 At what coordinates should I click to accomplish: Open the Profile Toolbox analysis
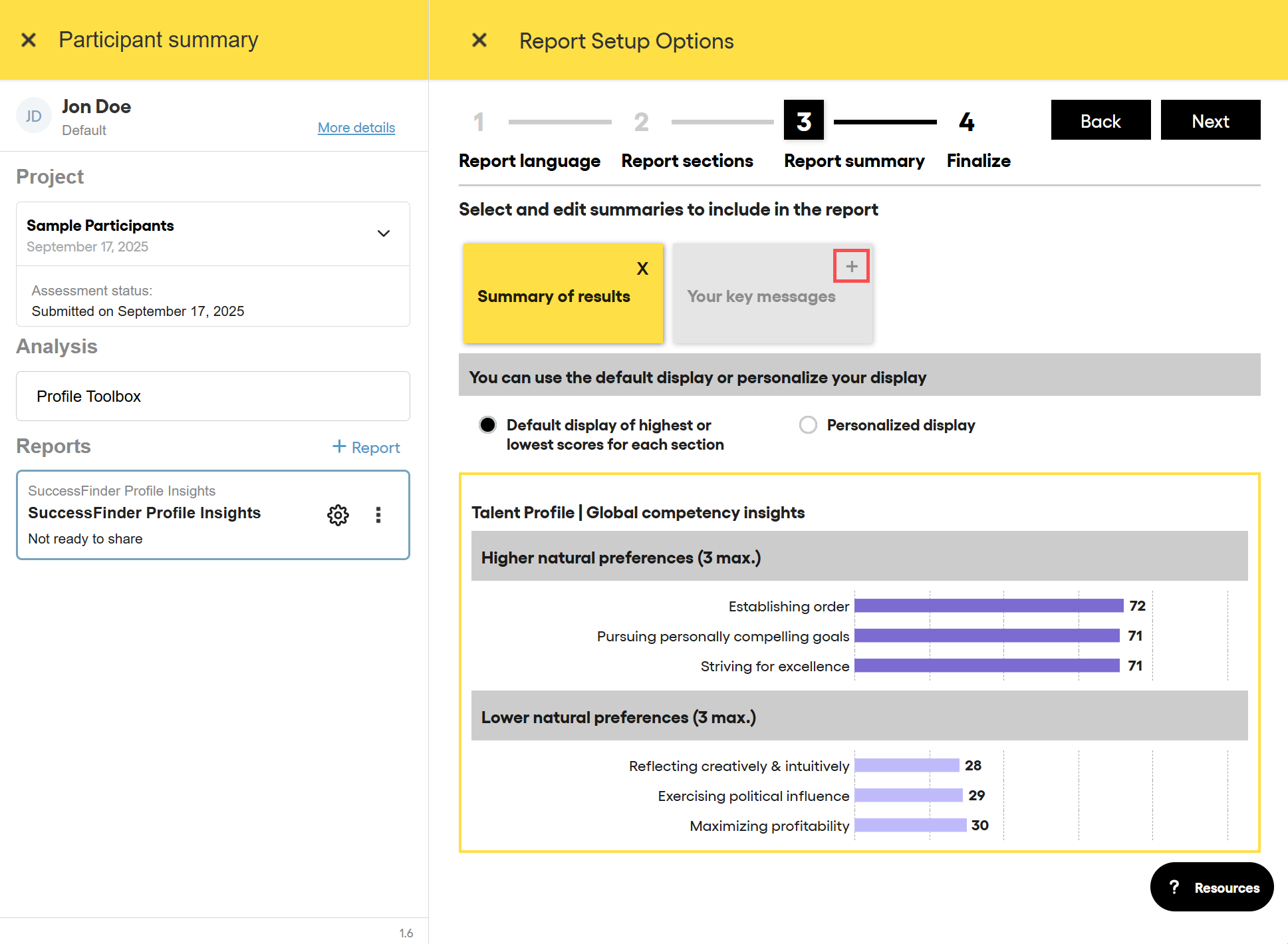[x=213, y=396]
